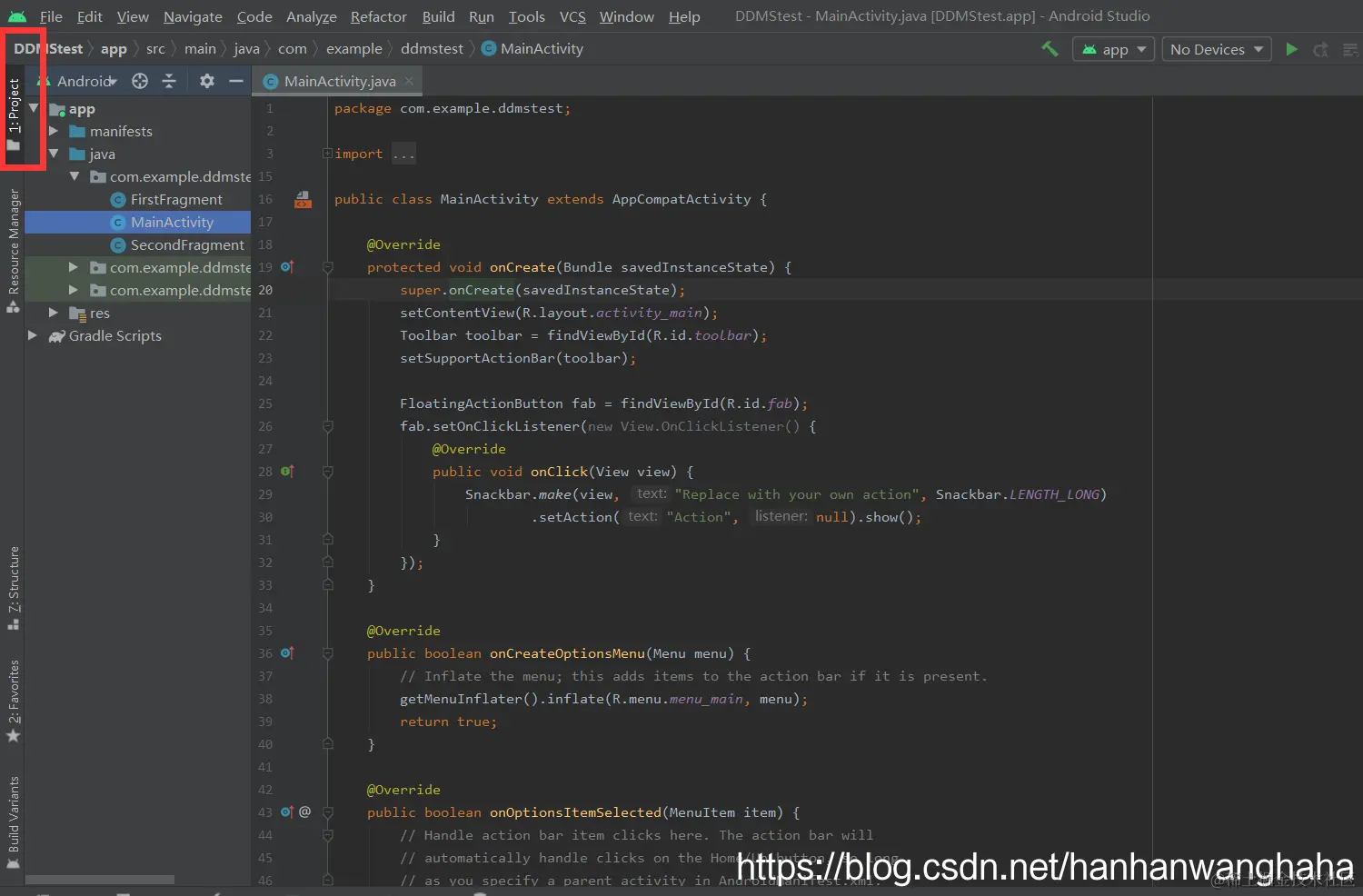
Task: Expand the res folder
Action: [x=54, y=313]
